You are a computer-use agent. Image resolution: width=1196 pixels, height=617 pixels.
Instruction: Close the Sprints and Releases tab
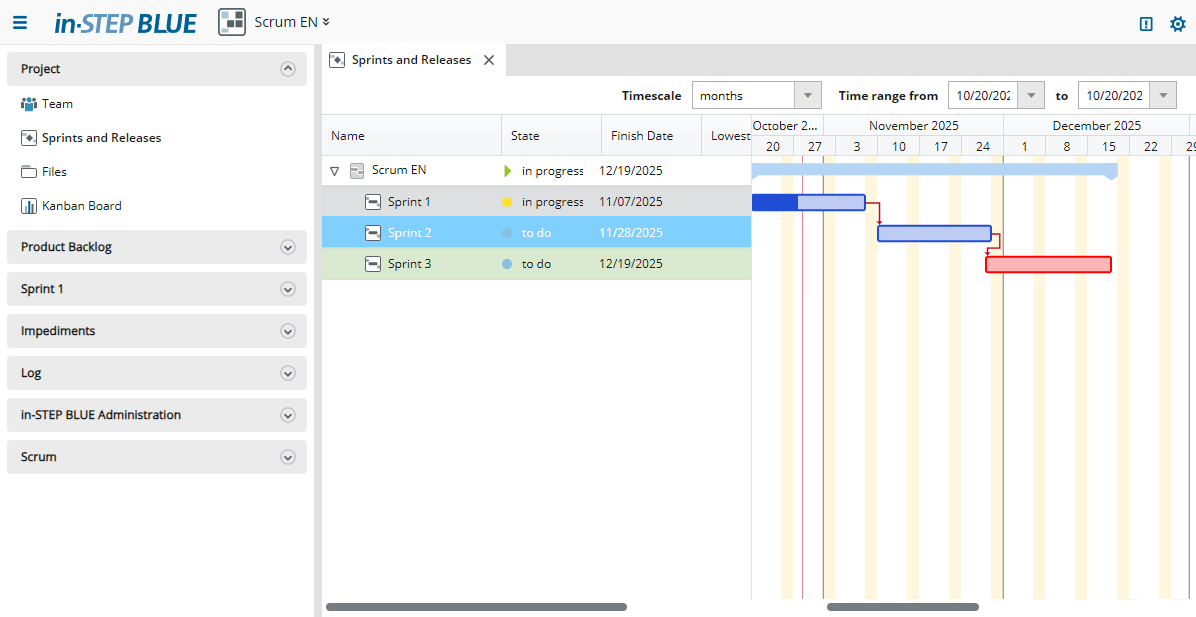tap(489, 60)
